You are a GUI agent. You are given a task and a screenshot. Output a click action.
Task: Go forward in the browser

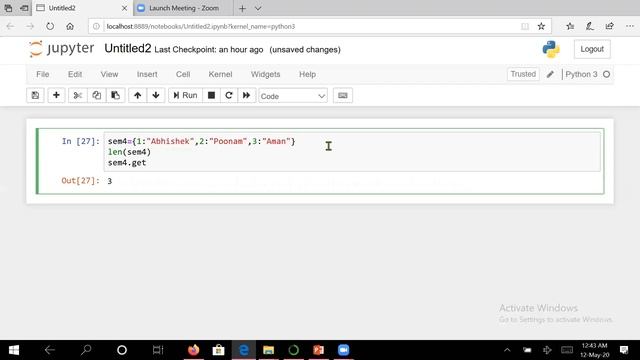(x=30, y=26)
